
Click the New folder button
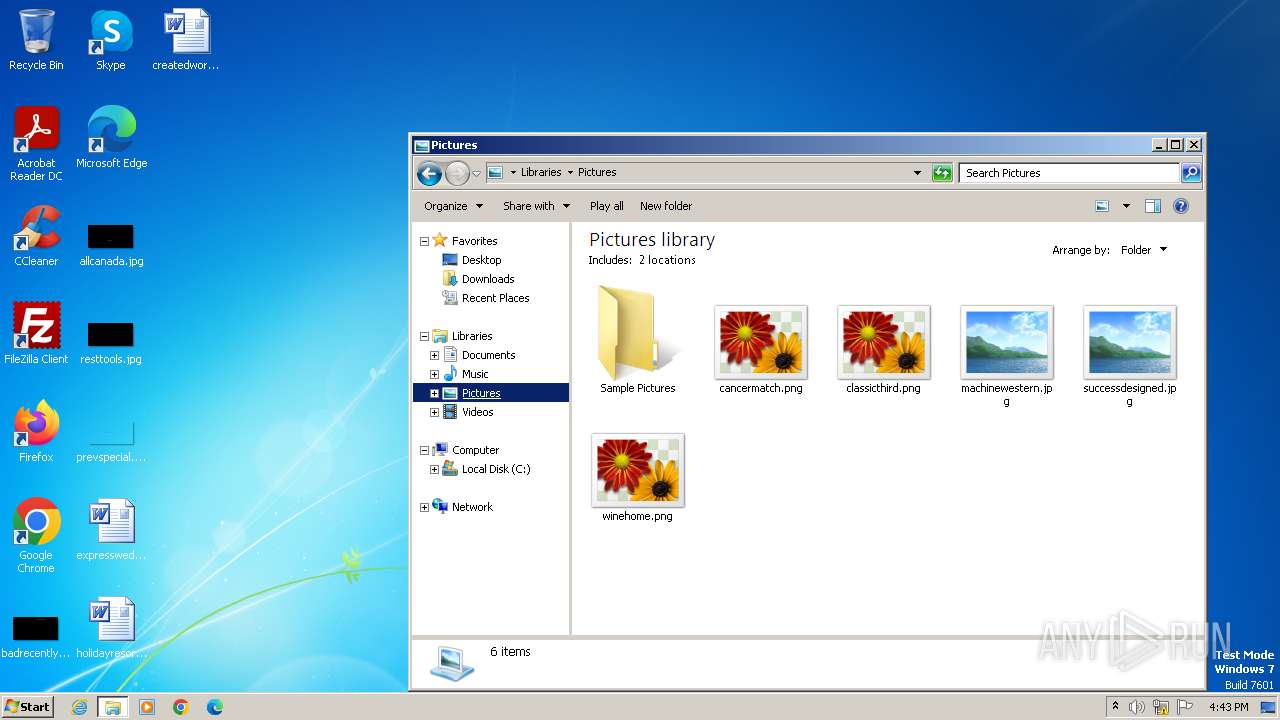666,206
